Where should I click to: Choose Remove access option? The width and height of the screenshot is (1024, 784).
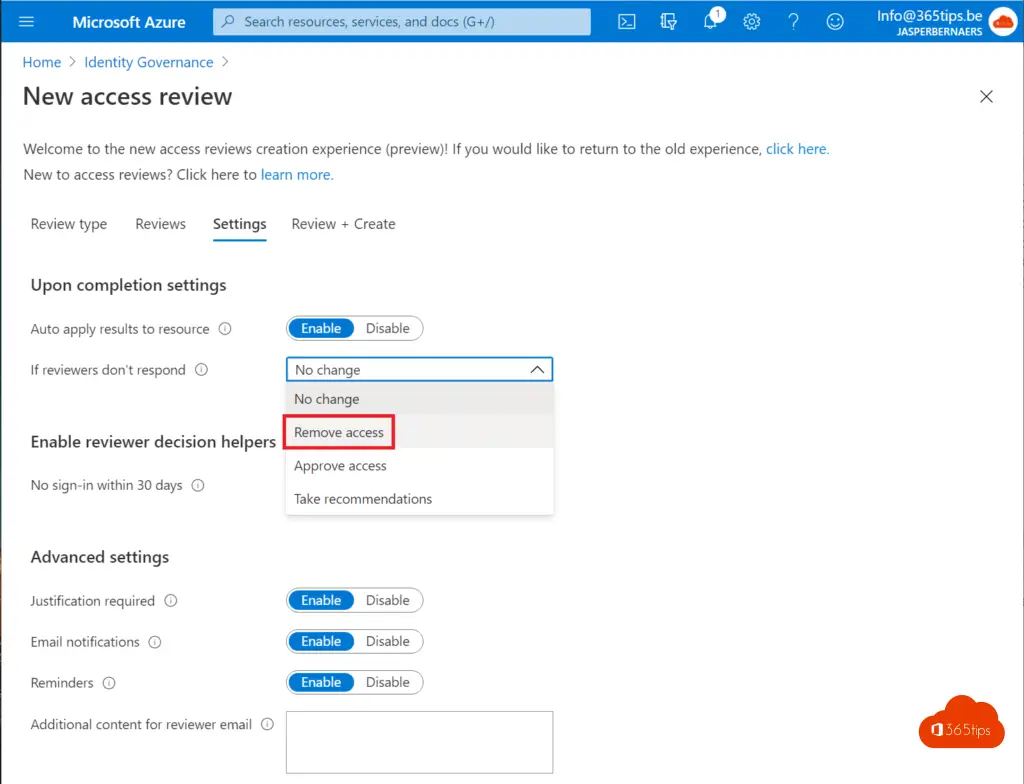(419, 433)
